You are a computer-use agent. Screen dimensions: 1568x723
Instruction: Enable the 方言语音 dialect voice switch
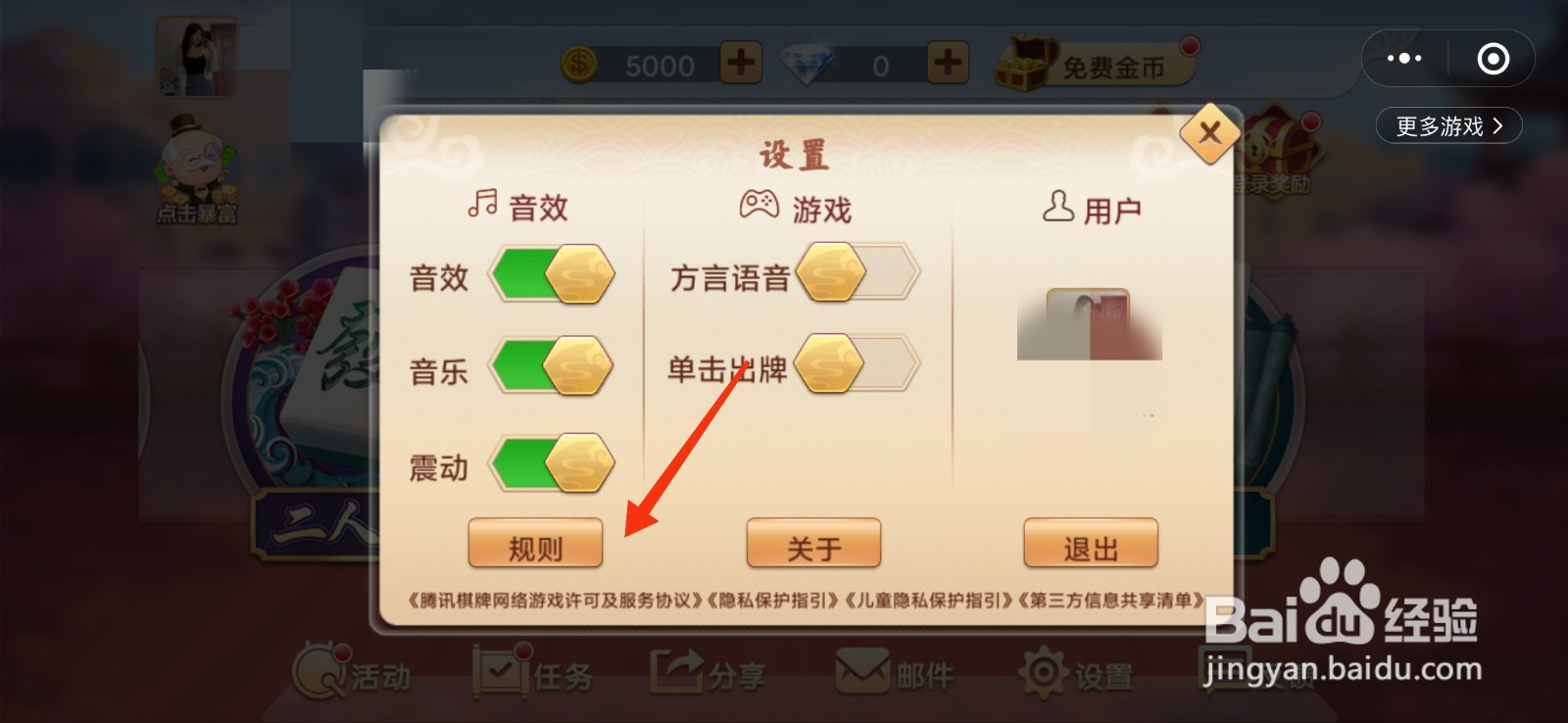[x=857, y=271]
